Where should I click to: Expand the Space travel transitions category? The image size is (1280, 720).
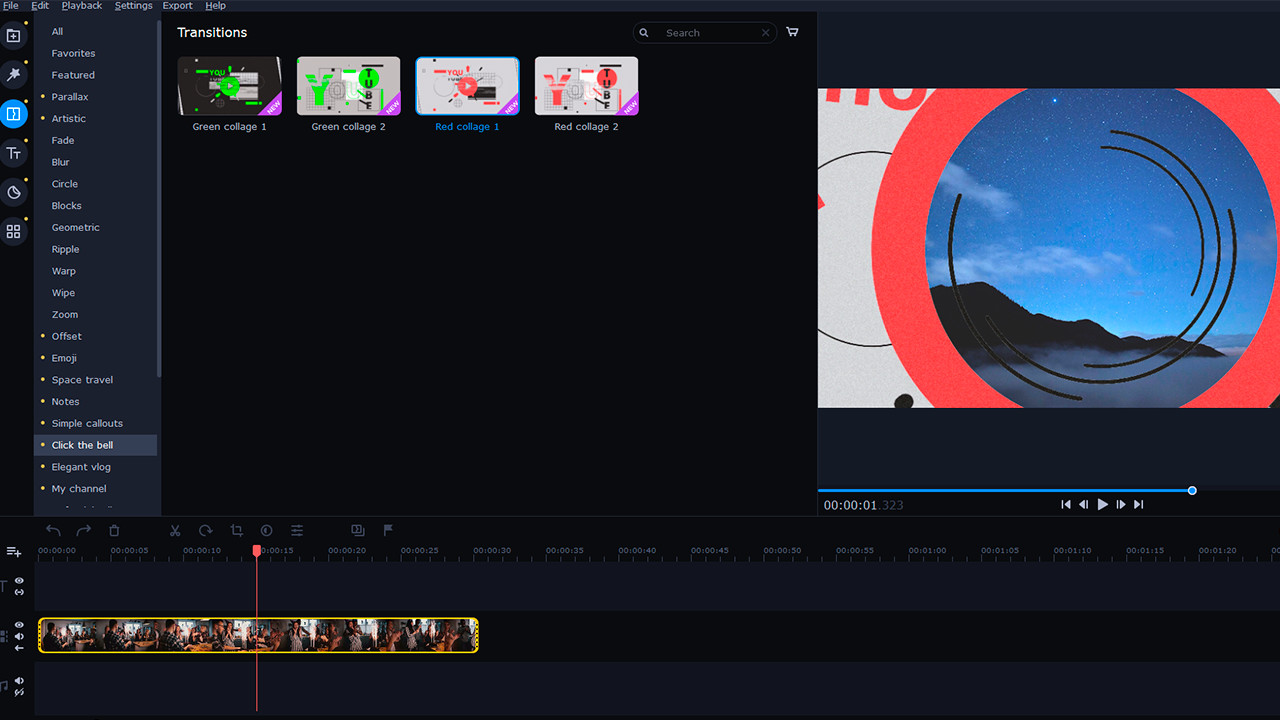(81, 379)
